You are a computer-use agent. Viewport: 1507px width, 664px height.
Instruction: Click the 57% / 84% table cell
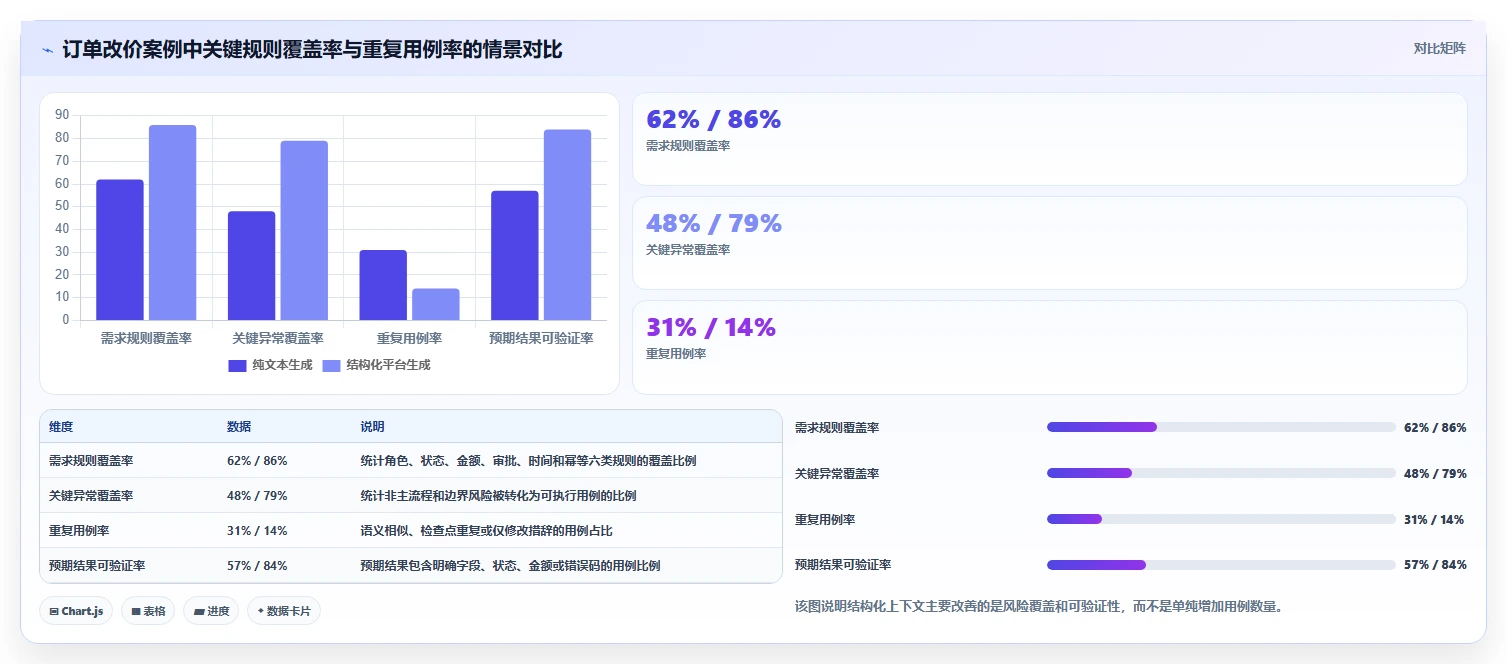pos(257,566)
